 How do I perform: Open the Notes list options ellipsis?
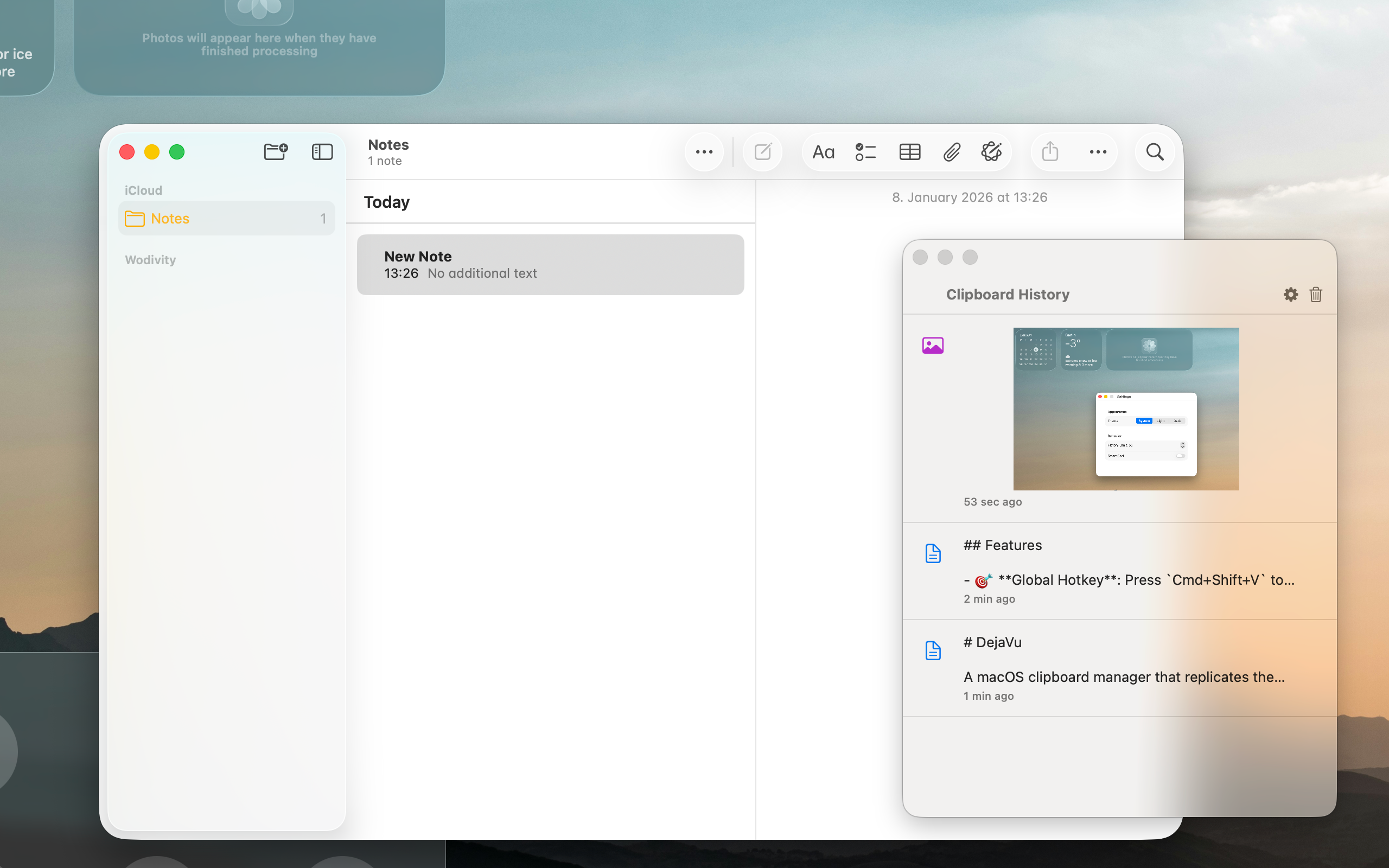pyautogui.click(x=704, y=152)
